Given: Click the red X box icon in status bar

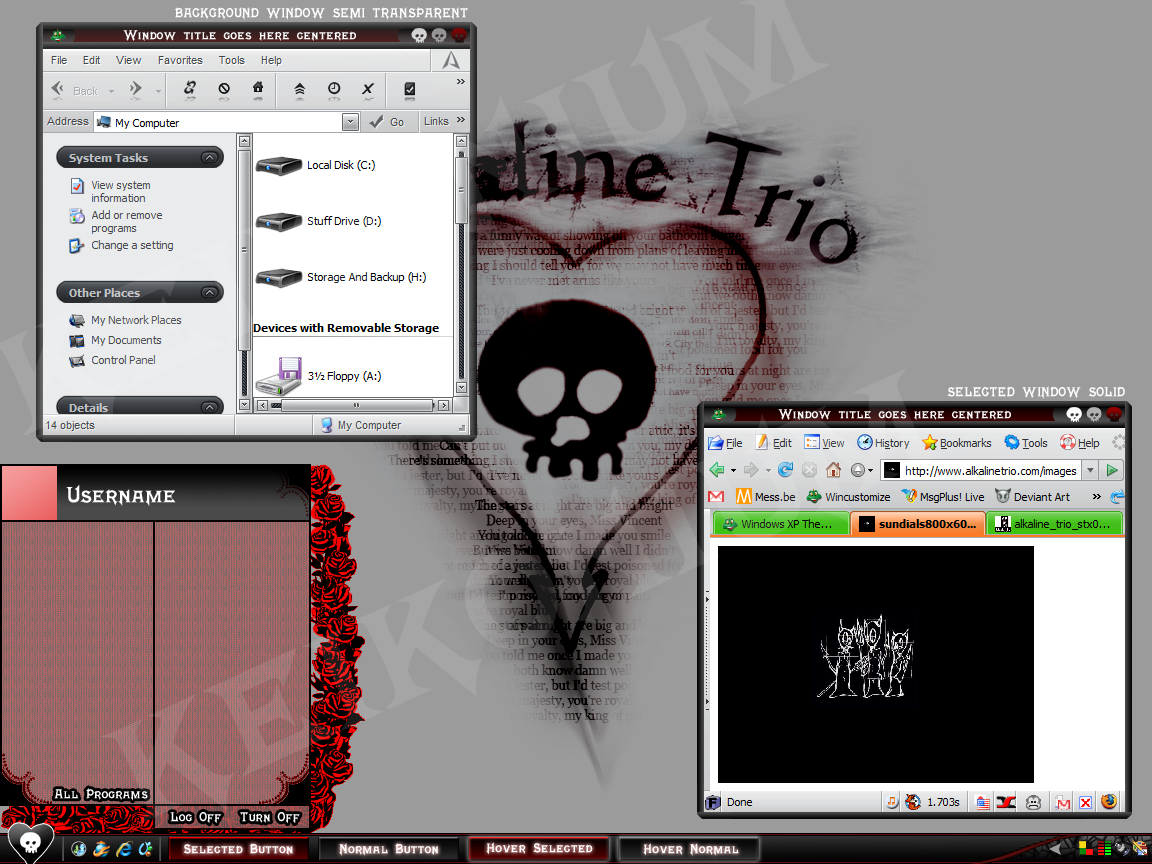Looking at the screenshot, I should pos(1085,802).
